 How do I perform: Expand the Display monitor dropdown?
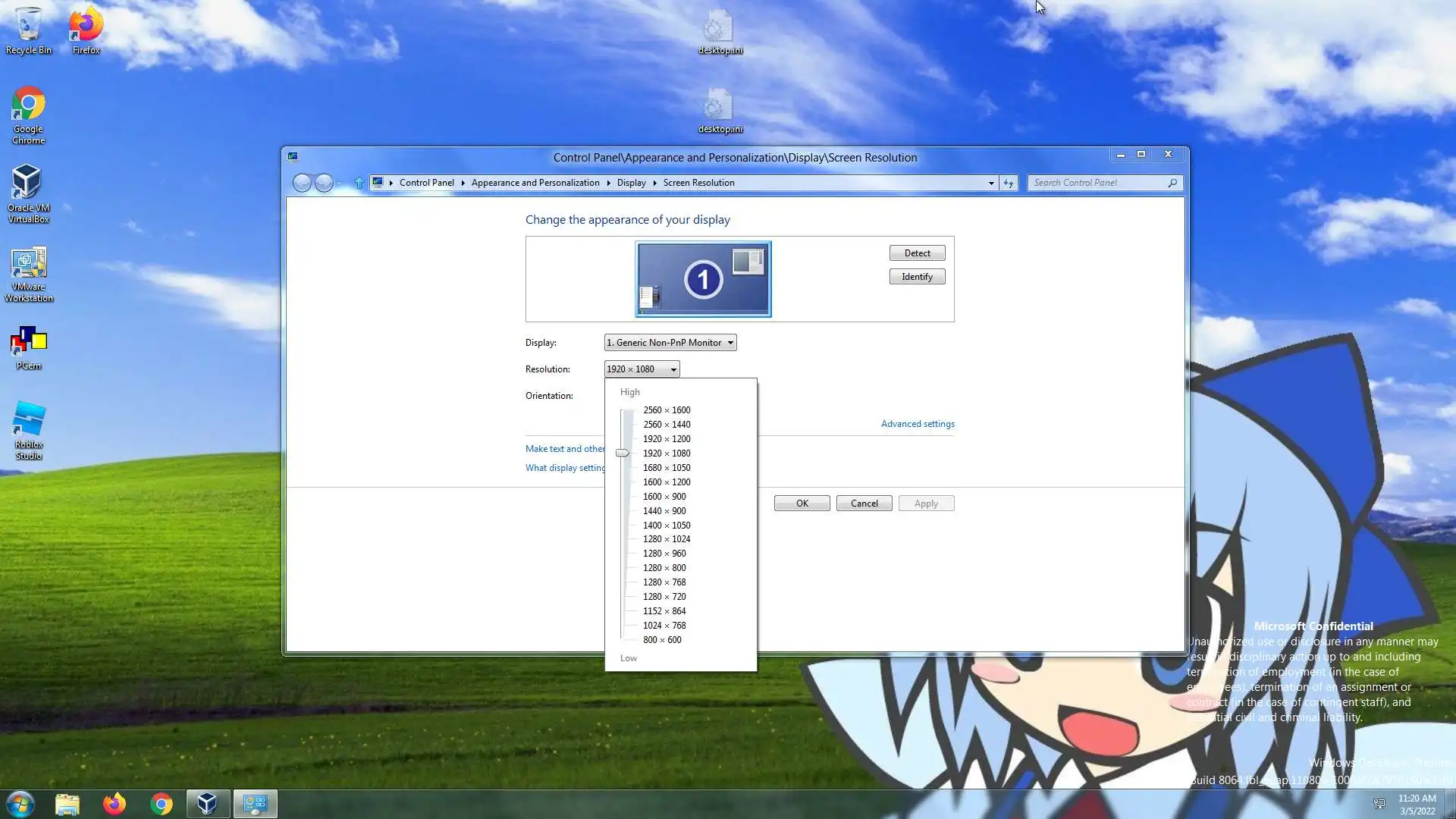(x=670, y=343)
